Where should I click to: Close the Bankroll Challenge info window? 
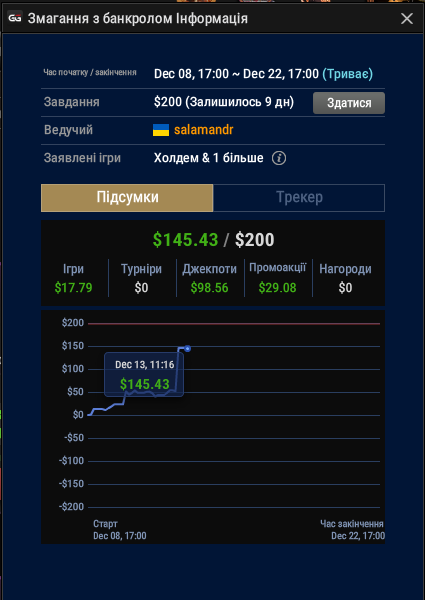click(x=407, y=18)
